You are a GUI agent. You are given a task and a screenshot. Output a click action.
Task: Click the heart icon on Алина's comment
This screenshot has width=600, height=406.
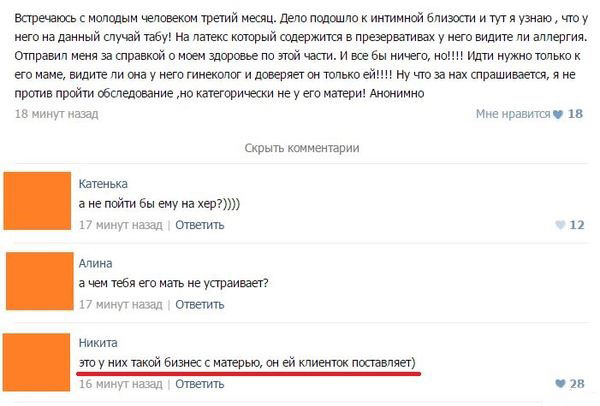pyautogui.click(x=559, y=304)
